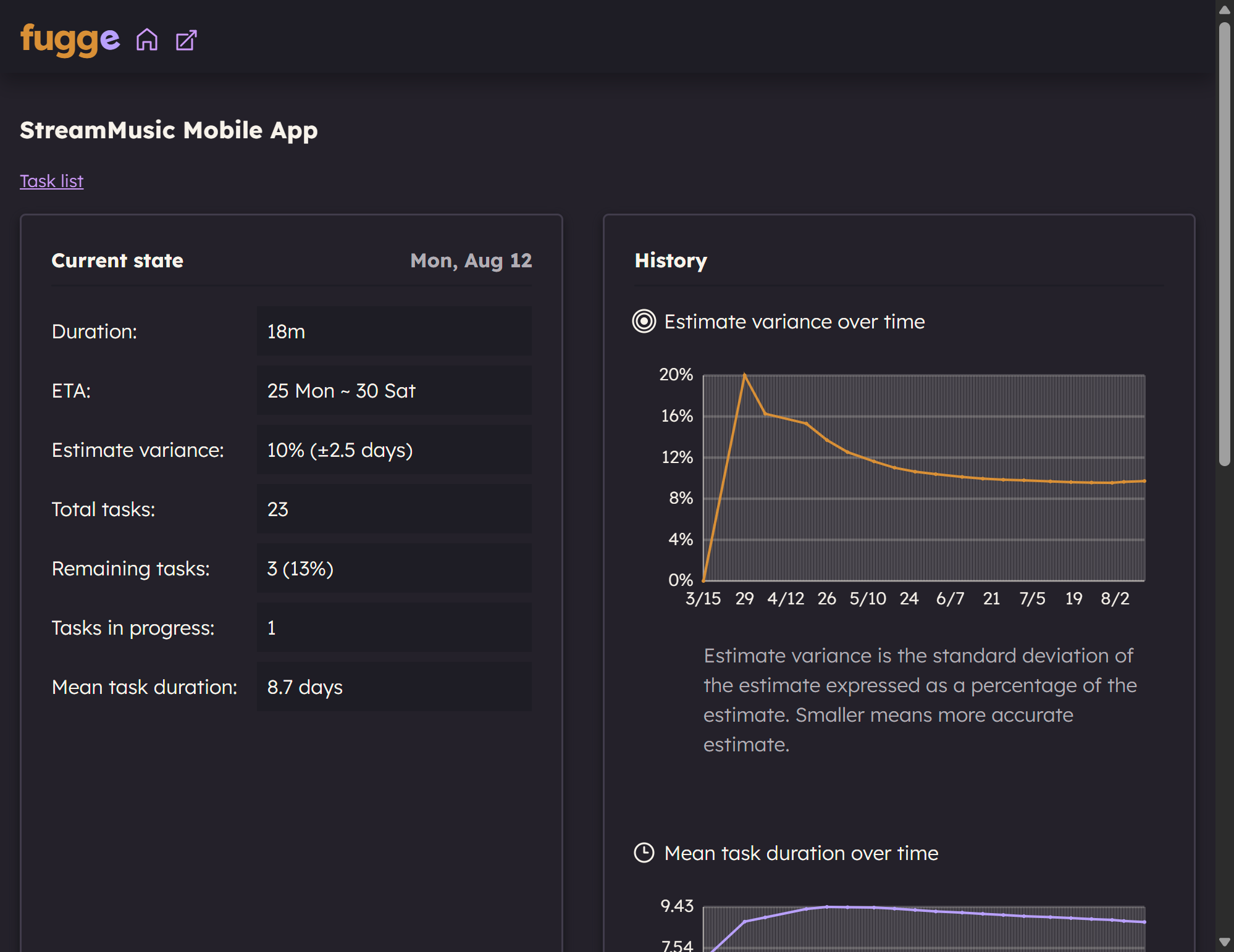Open the Task list link
The image size is (1234, 952).
coord(52,181)
